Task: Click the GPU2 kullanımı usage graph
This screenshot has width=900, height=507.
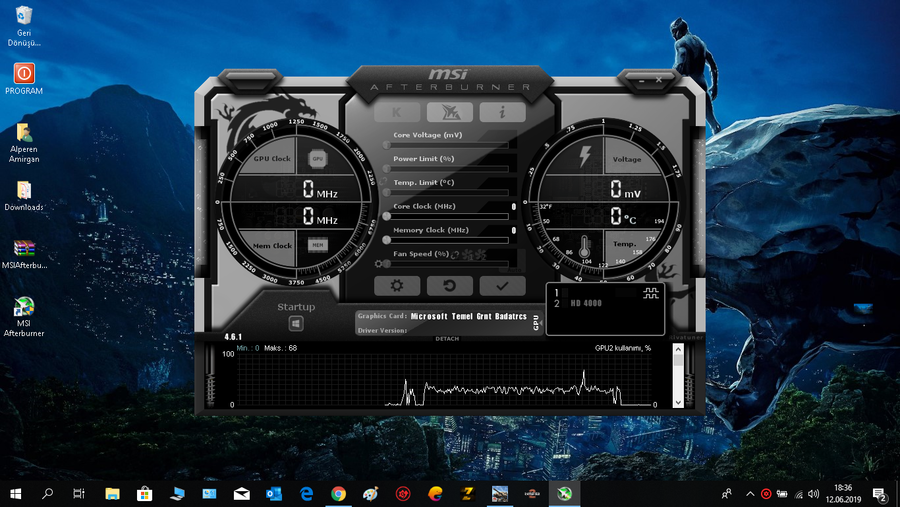Action: click(x=444, y=380)
